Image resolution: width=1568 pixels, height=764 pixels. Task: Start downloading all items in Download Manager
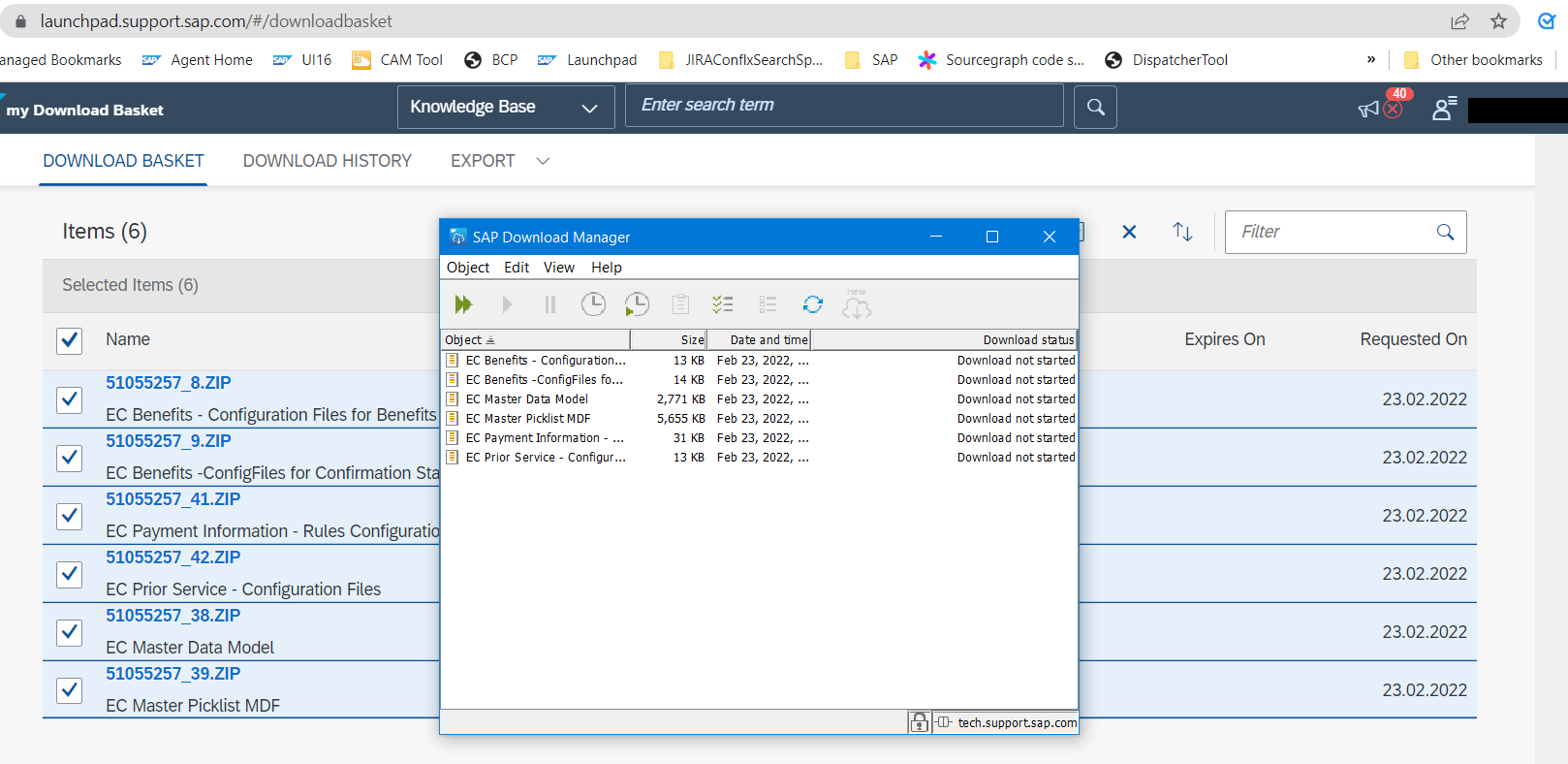coord(463,304)
